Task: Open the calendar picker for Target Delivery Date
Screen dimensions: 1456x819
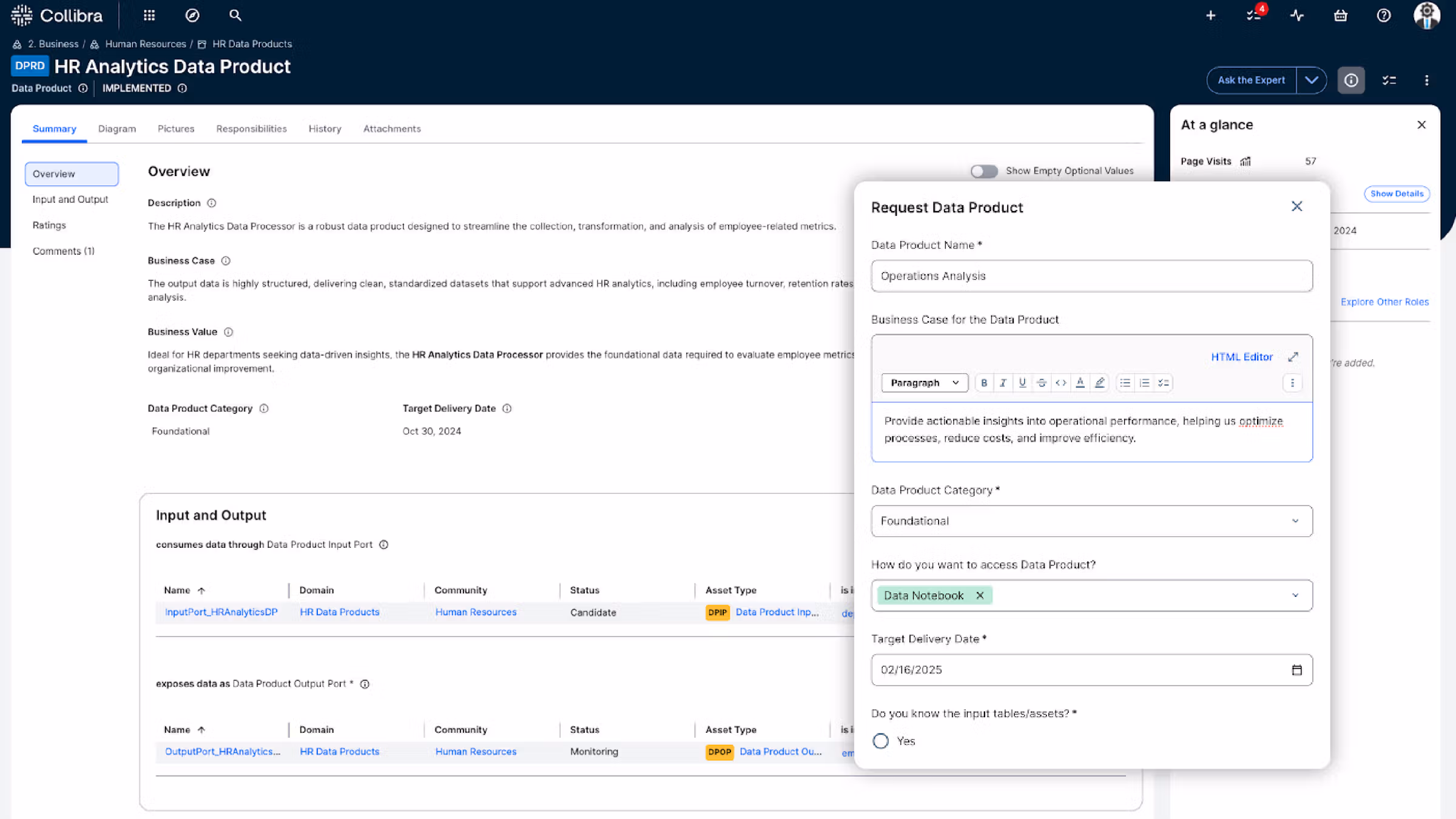Action: [1297, 670]
